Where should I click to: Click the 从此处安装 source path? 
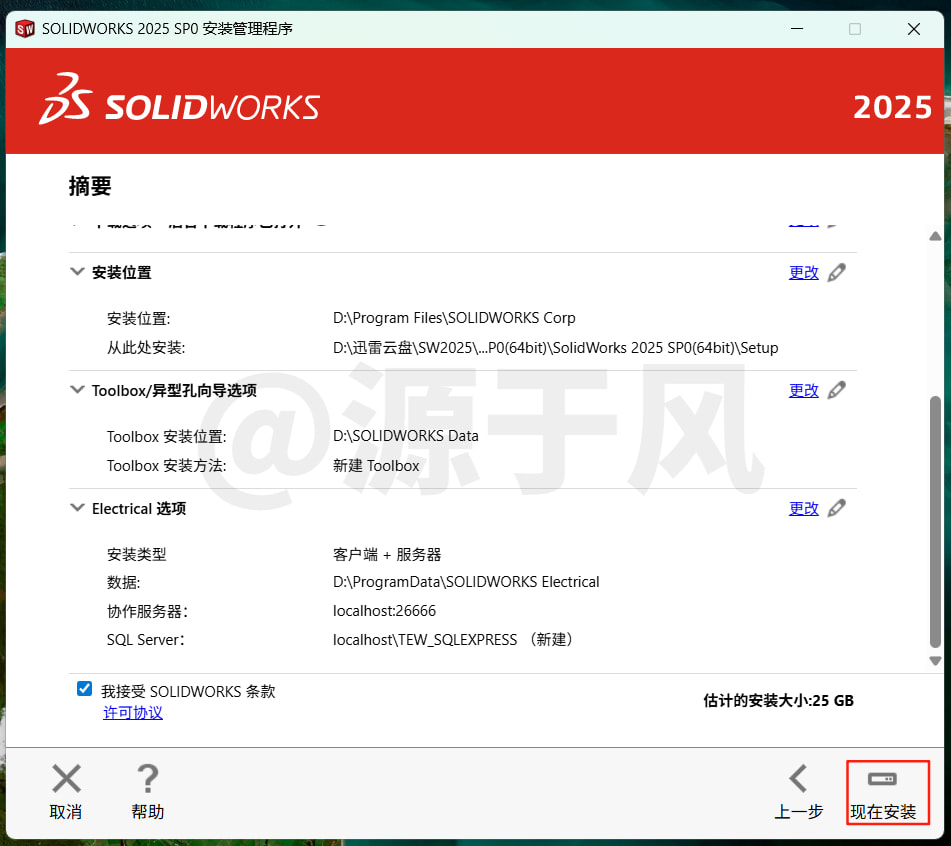(x=556, y=347)
